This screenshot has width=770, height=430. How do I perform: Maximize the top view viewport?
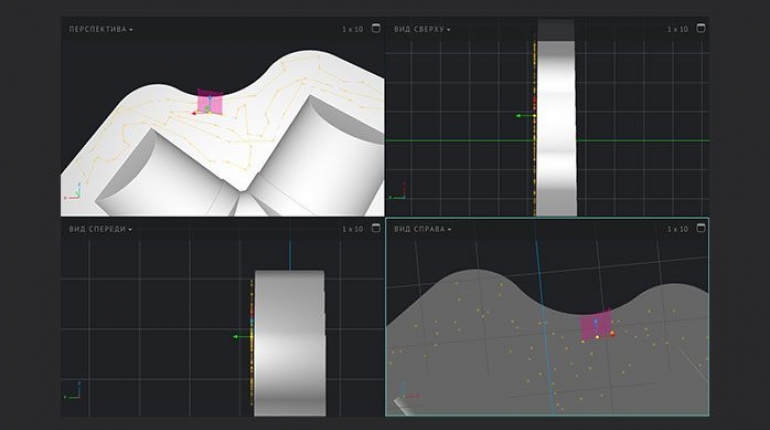pyautogui.click(x=700, y=29)
